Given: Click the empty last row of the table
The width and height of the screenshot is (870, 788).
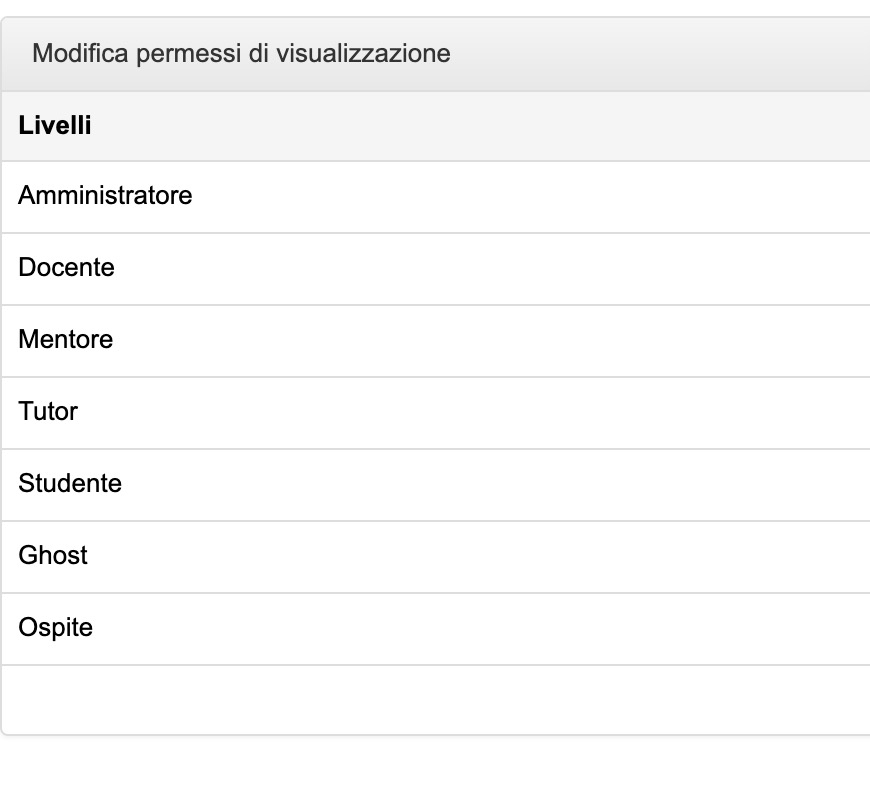Looking at the screenshot, I should [435, 699].
